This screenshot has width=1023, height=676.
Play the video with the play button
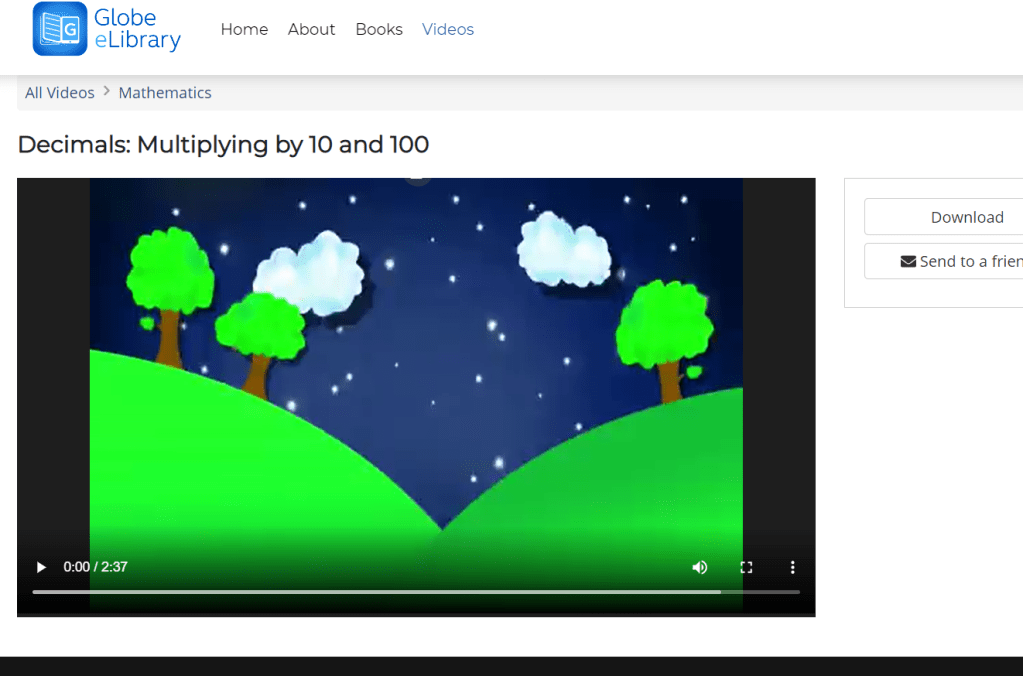(x=41, y=567)
